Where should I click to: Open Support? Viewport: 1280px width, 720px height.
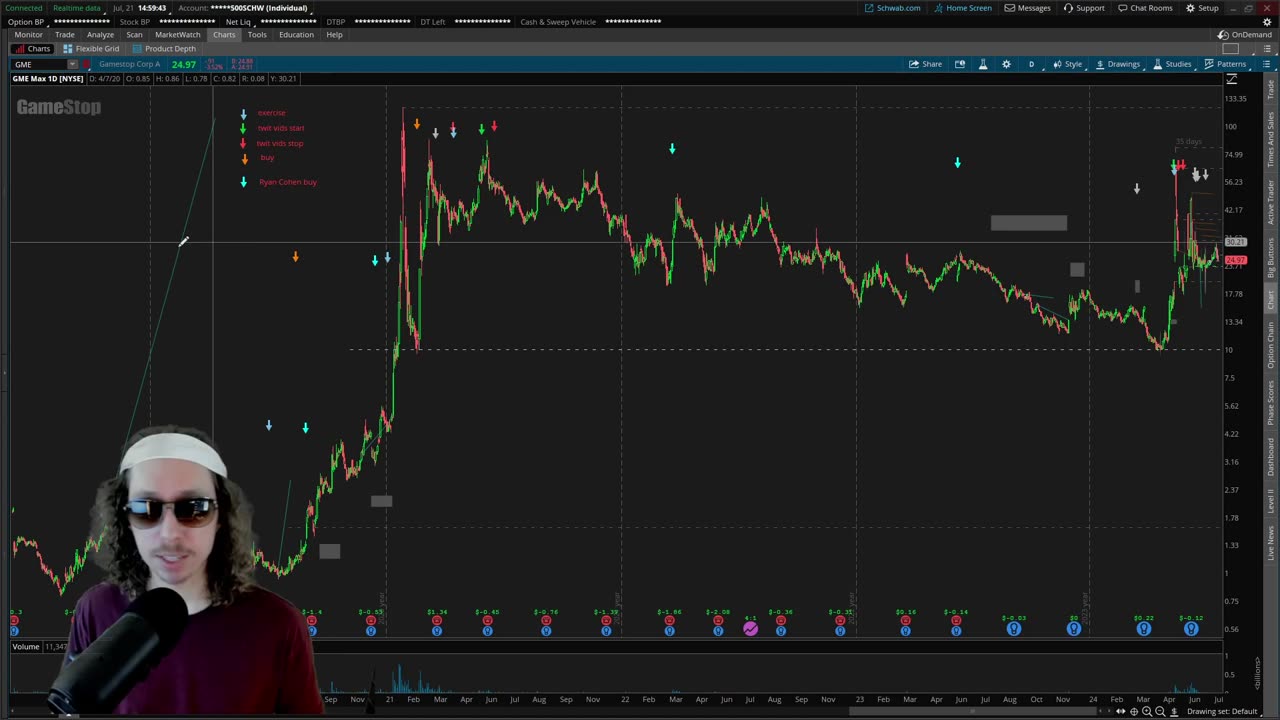tap(1084, 8)
